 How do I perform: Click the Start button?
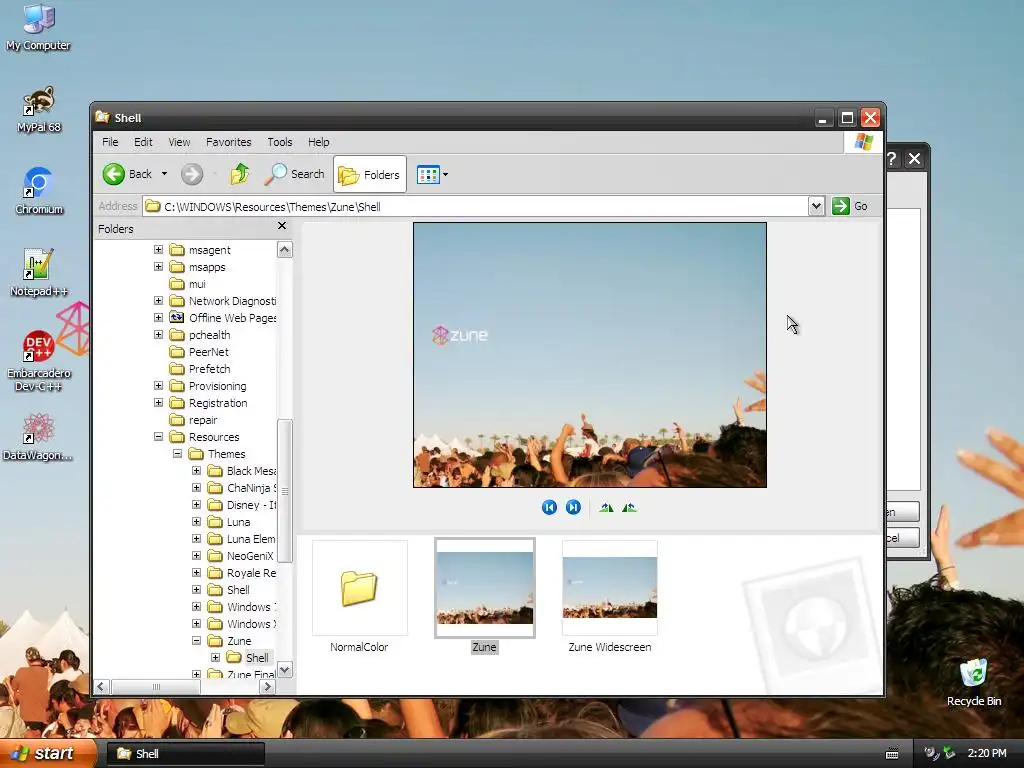(47, 753)
